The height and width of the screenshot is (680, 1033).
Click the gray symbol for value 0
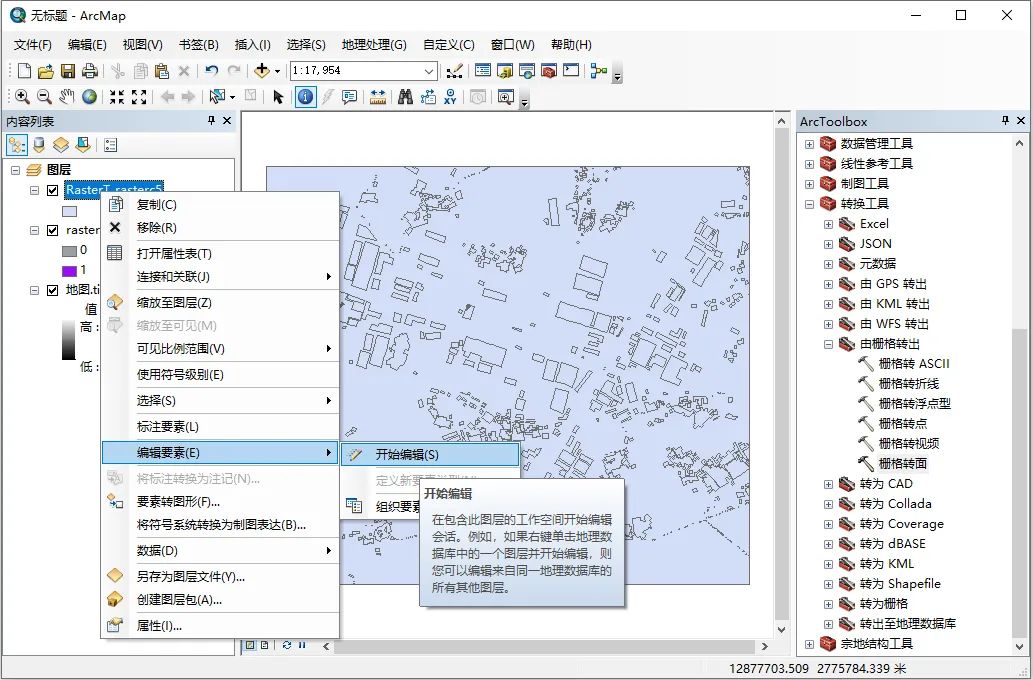(69, 251)
